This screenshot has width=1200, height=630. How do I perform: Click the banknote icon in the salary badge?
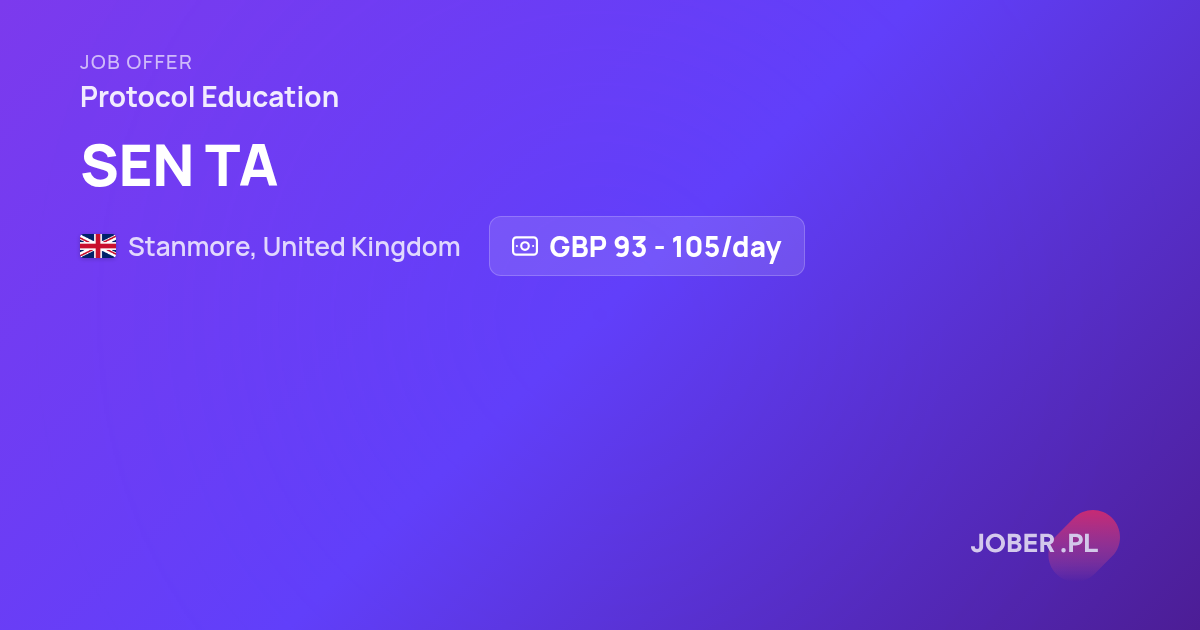point(525,246)
